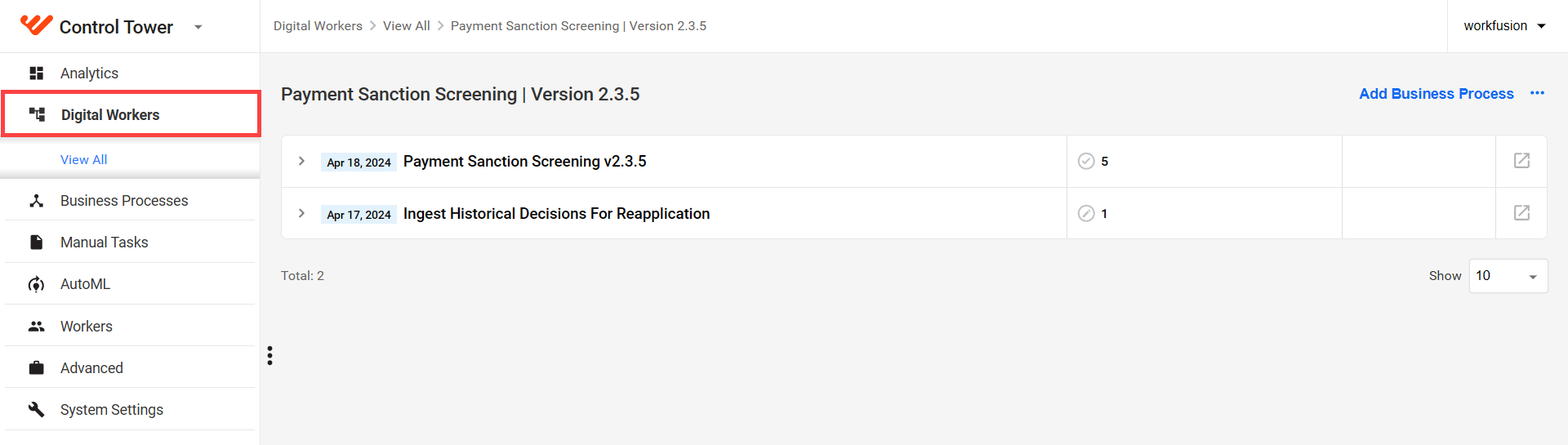Select Workers in the sidebar

click(87, 327)
